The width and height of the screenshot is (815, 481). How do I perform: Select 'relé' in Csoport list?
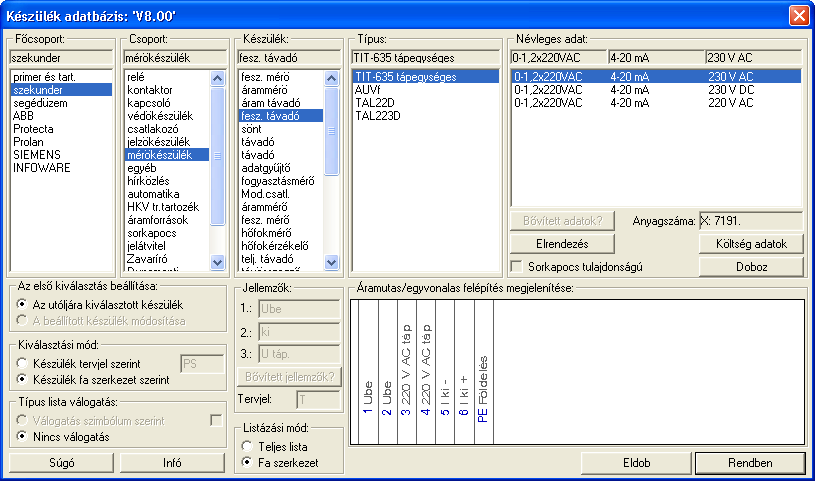(167, 77)
